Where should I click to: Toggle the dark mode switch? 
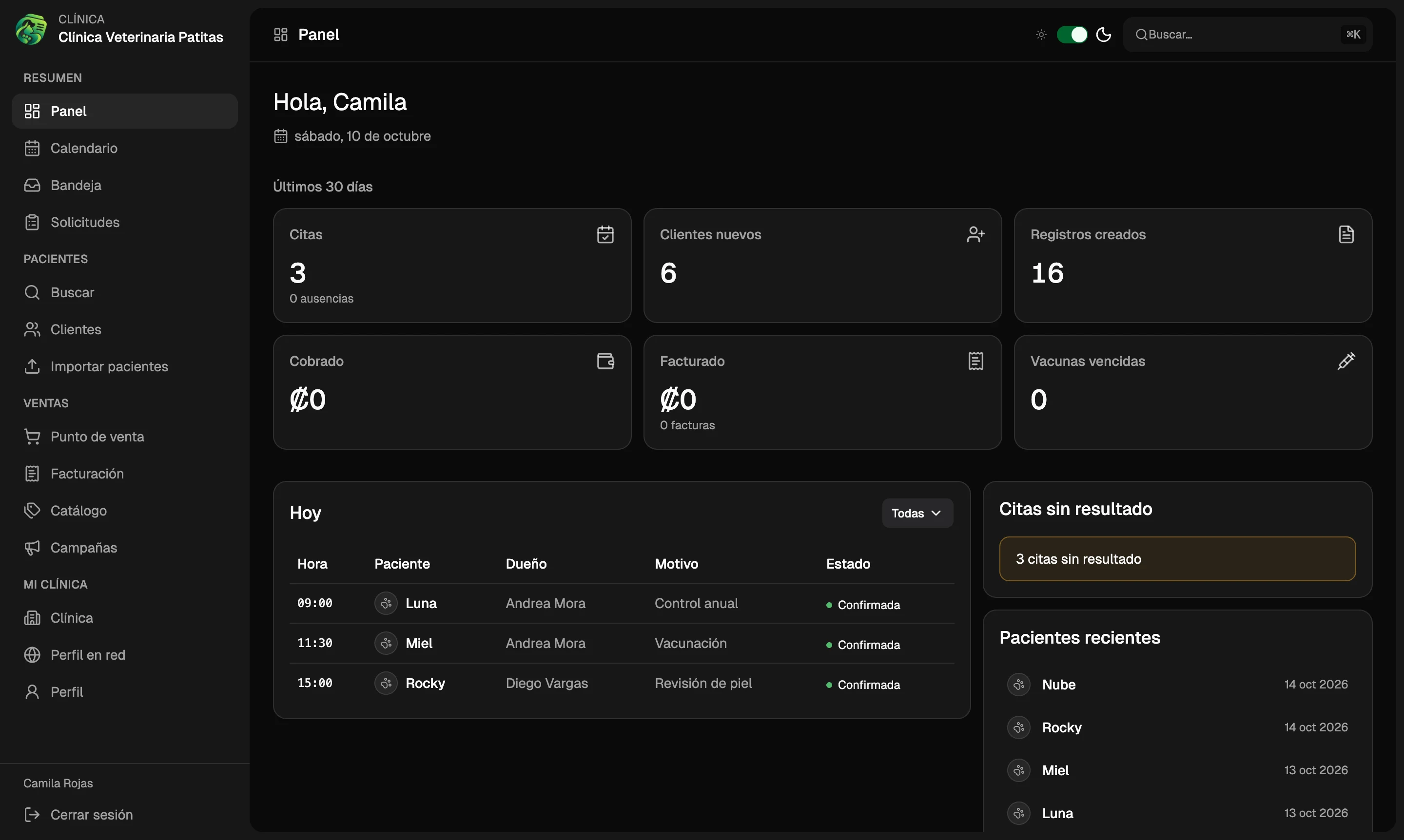pyautogui.click(x=1072, y=35)
